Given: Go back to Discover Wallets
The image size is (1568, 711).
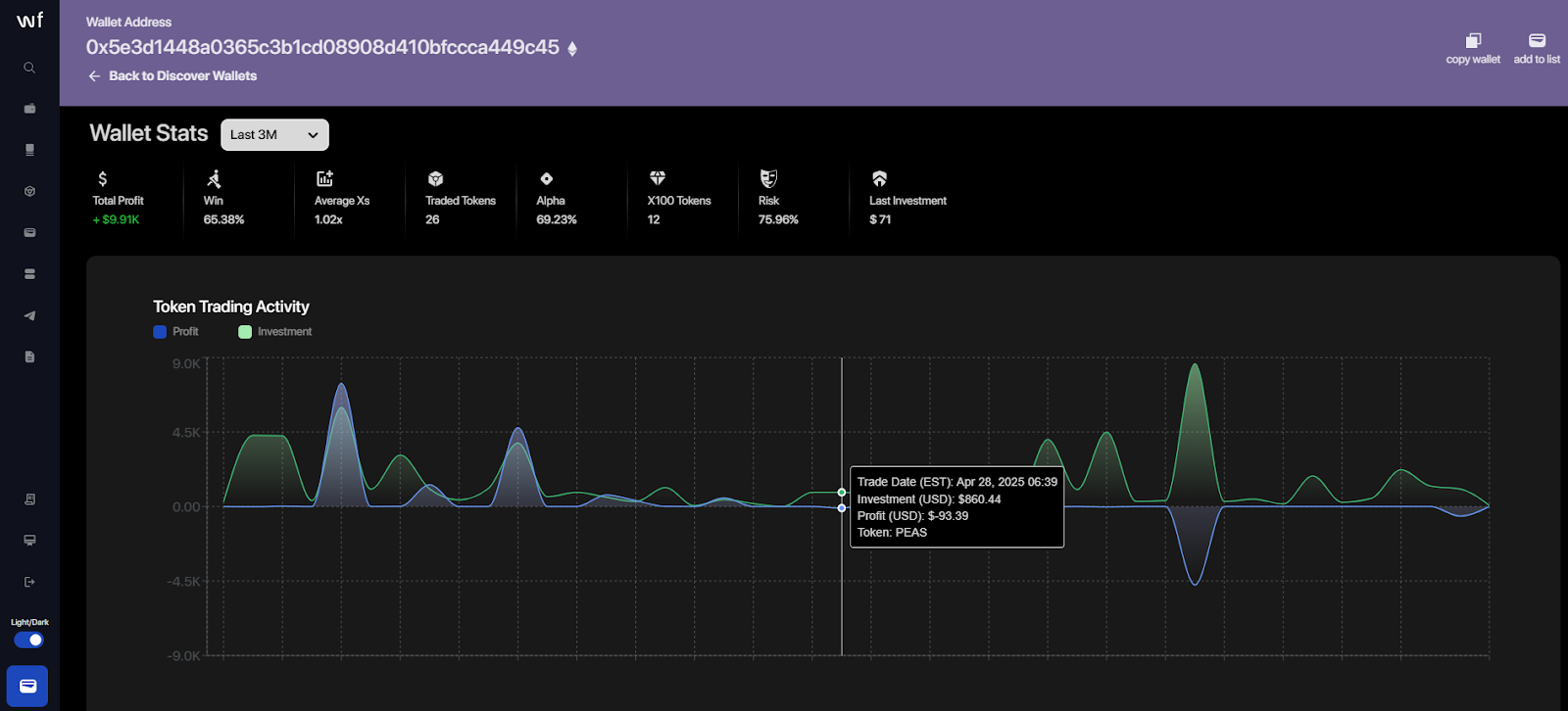Looking at the screenshot, I should 172,75.
